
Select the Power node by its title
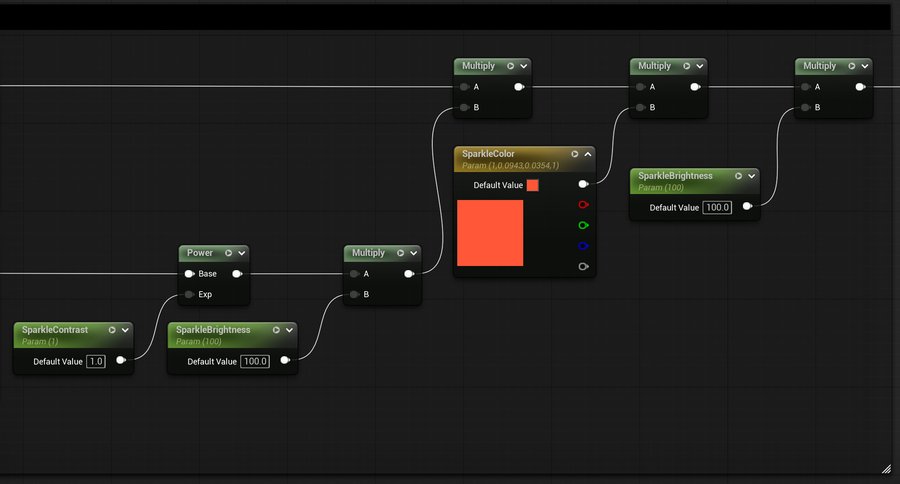[x=200, y=253]
